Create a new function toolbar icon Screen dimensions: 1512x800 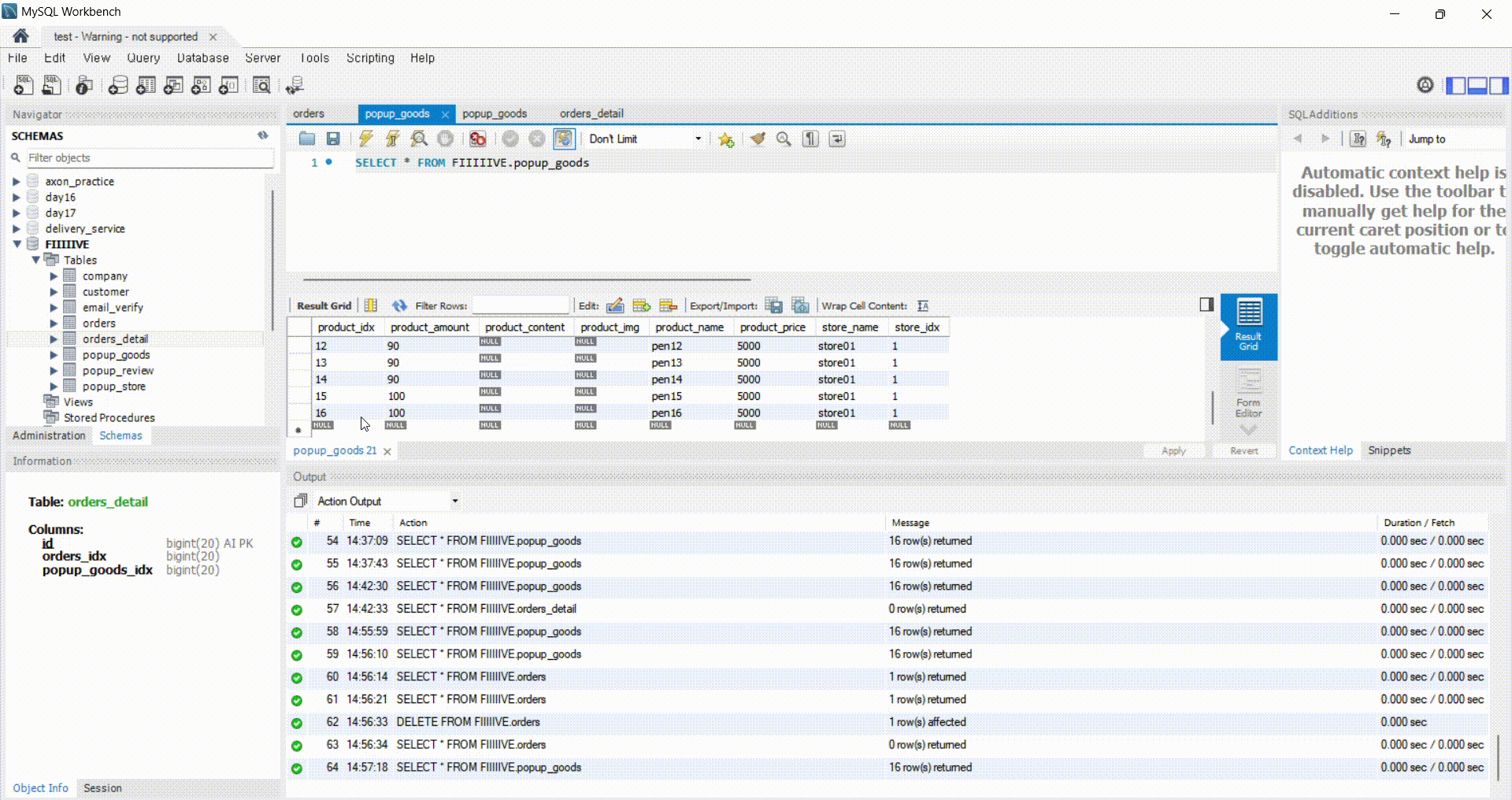coord(228,85)
